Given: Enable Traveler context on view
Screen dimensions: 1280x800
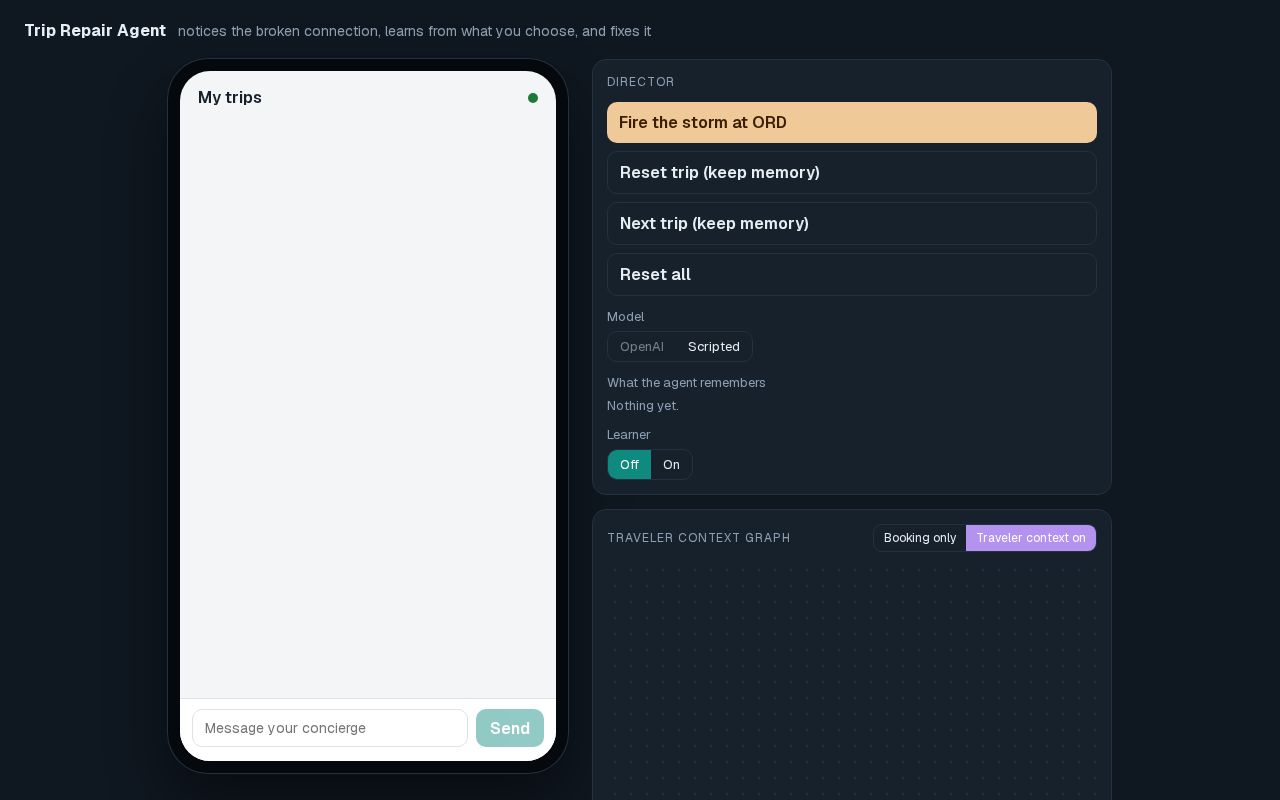Looking at the screenshot, I should [x=1031, y=538].
